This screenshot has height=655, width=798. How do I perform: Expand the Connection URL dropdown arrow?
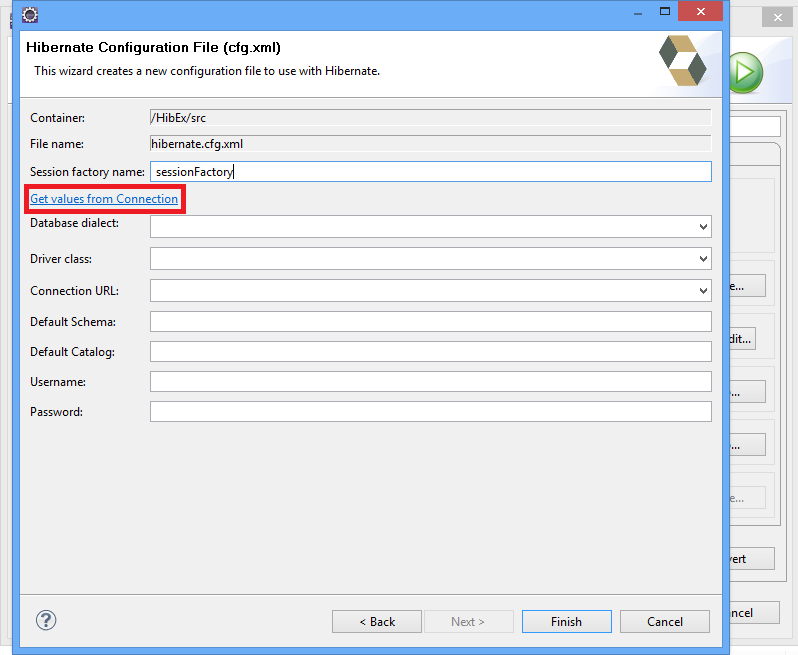(x=703, y=291)
